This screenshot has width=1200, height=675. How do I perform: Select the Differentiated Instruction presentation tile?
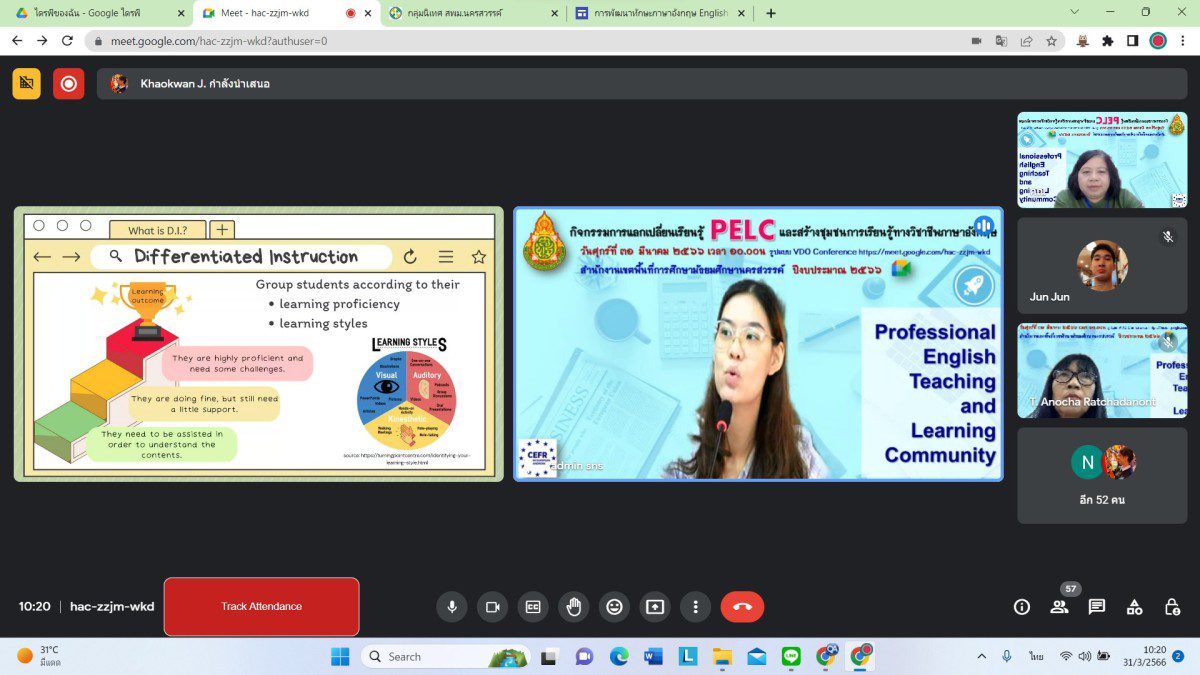tap(259, 344)
